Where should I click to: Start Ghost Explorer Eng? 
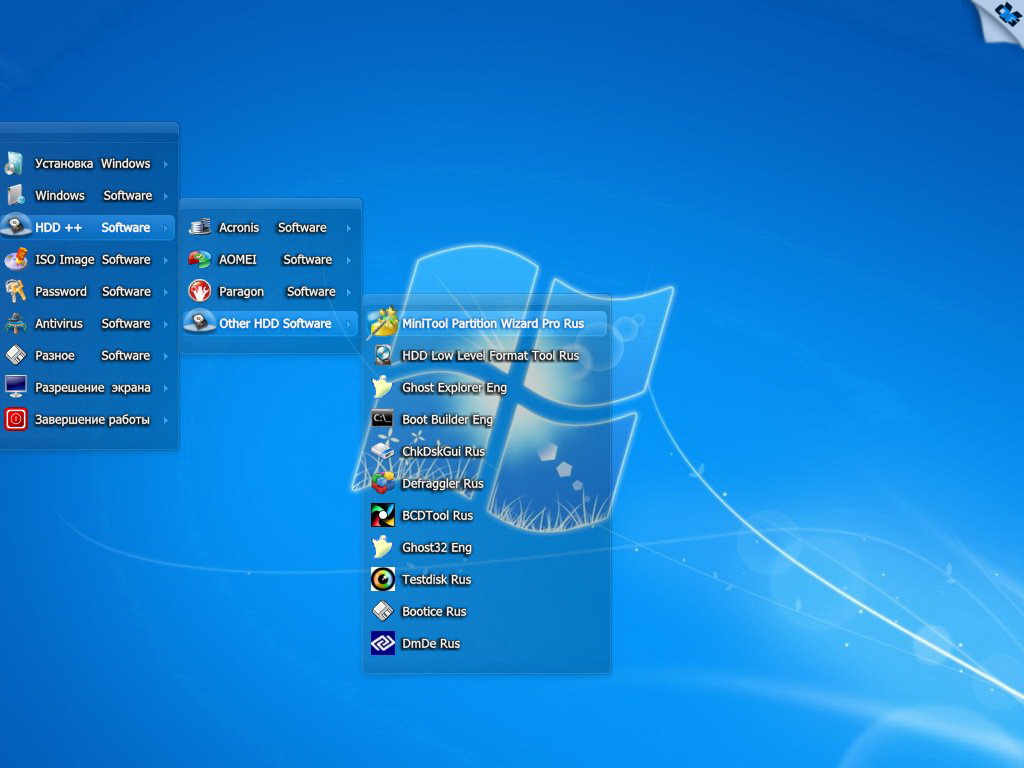pos(487,387)
